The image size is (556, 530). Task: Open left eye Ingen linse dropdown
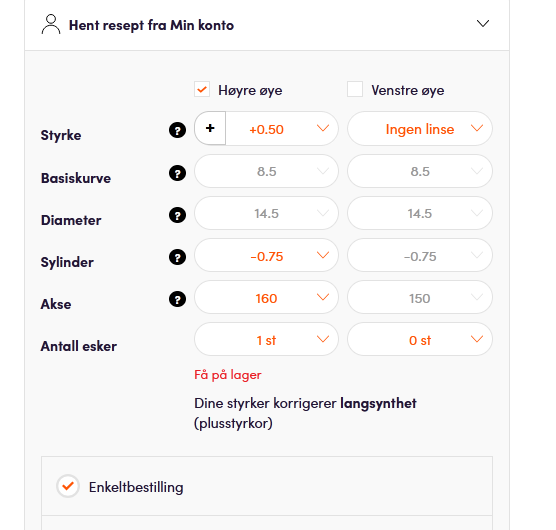click(420, 129)
